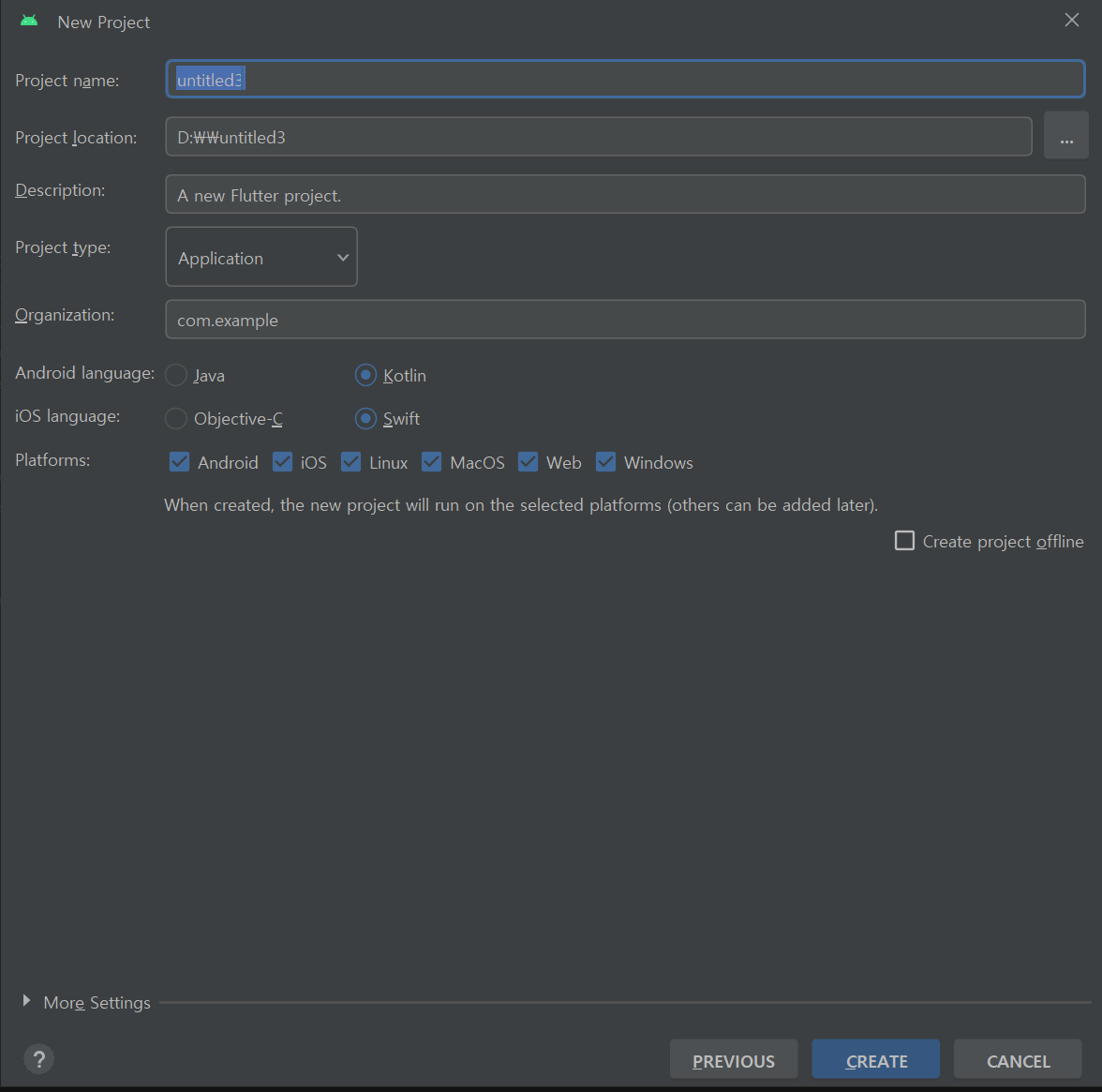Expand the More Settings section
Screen dimensions: 1102x1092
[x=26, y=1000]
